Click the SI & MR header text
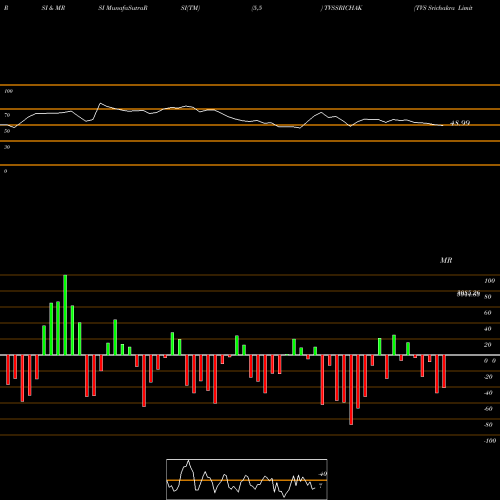This screenshot has width=500, height=500. [x=53, y=8]
